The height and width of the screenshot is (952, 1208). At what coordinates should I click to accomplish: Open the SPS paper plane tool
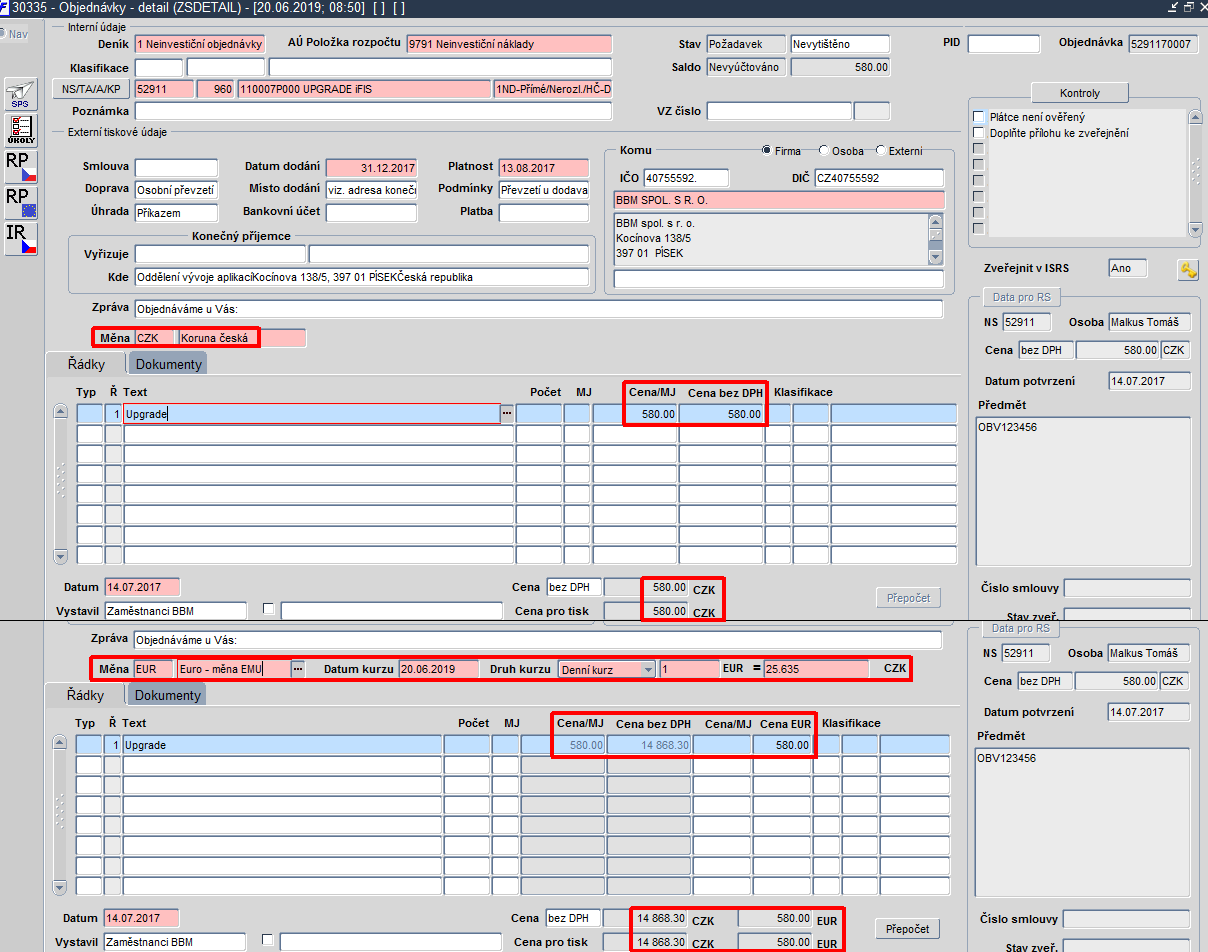point(21,94)
